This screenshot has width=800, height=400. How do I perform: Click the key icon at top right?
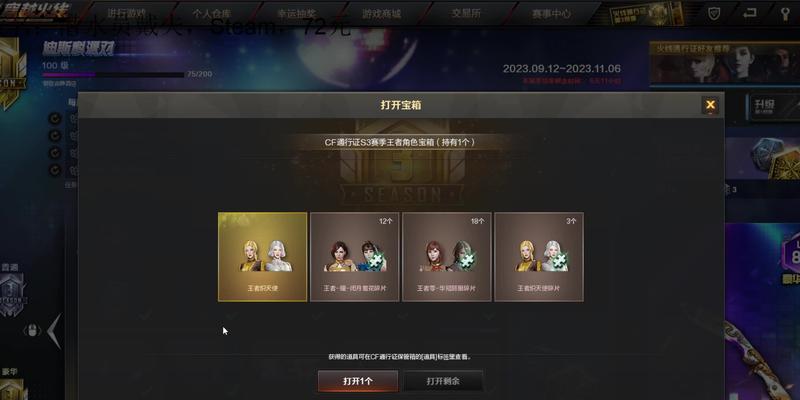pyautogui.click(x=785, y=14)
